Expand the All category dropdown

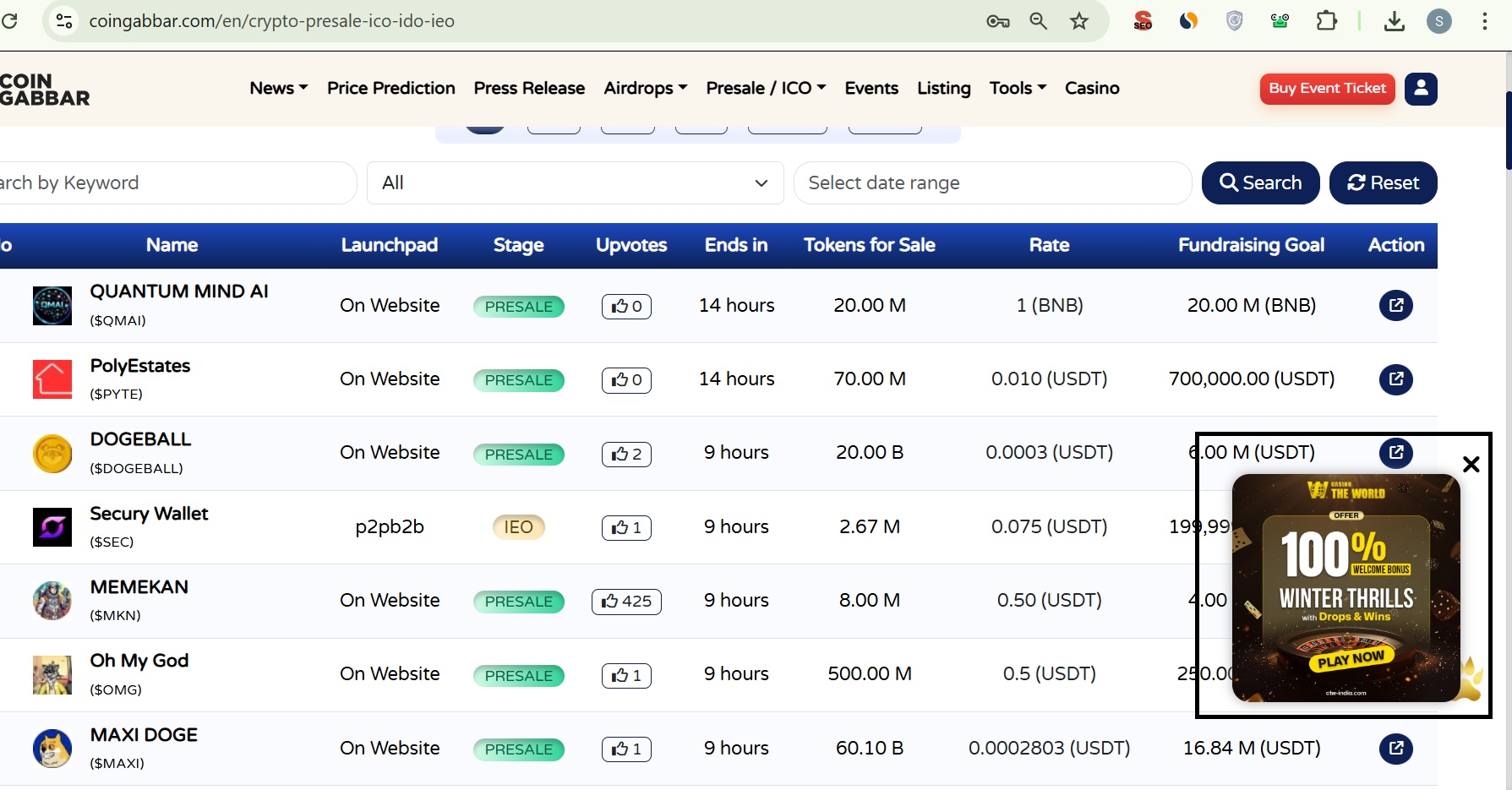[575, 183]
